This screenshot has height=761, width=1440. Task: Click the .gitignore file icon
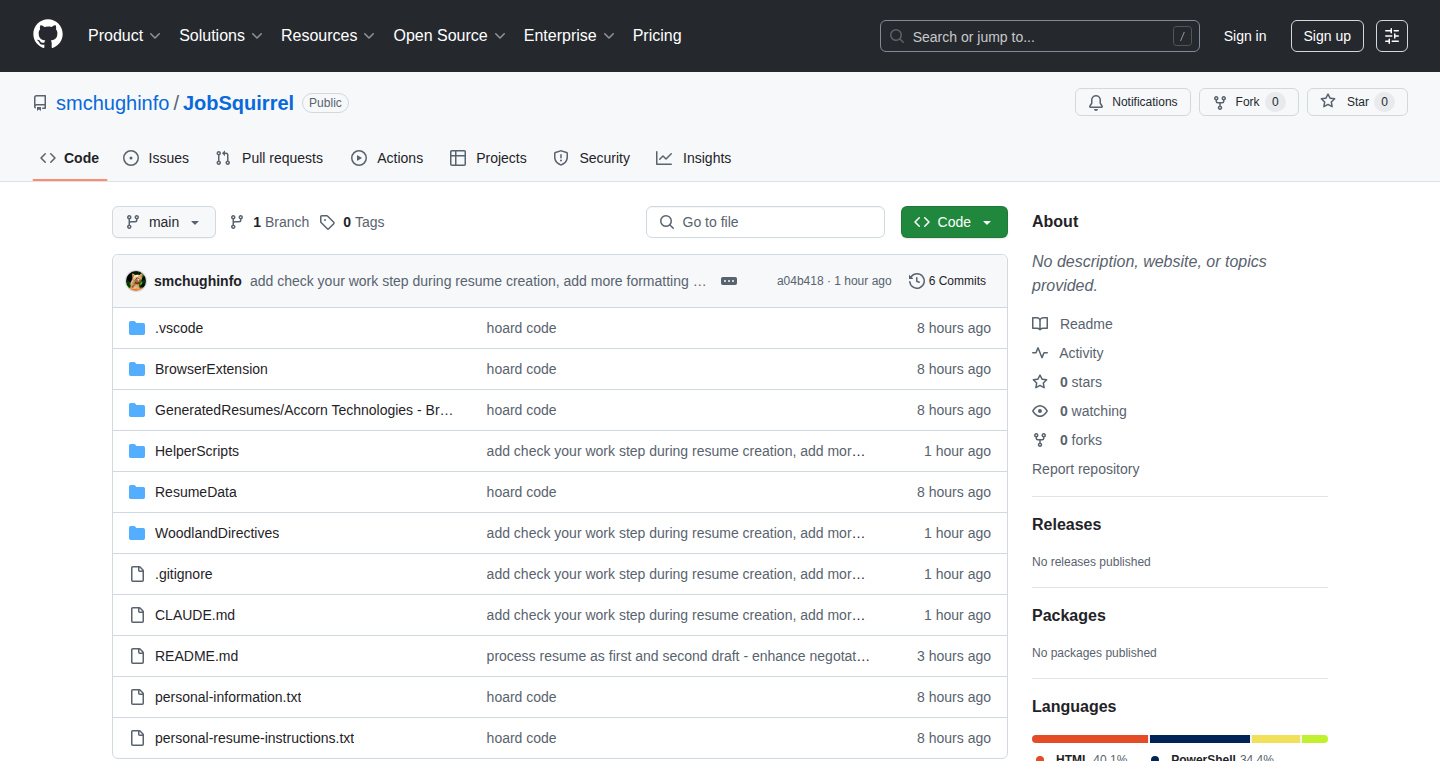pyautogui.click(x=137, y=574)
